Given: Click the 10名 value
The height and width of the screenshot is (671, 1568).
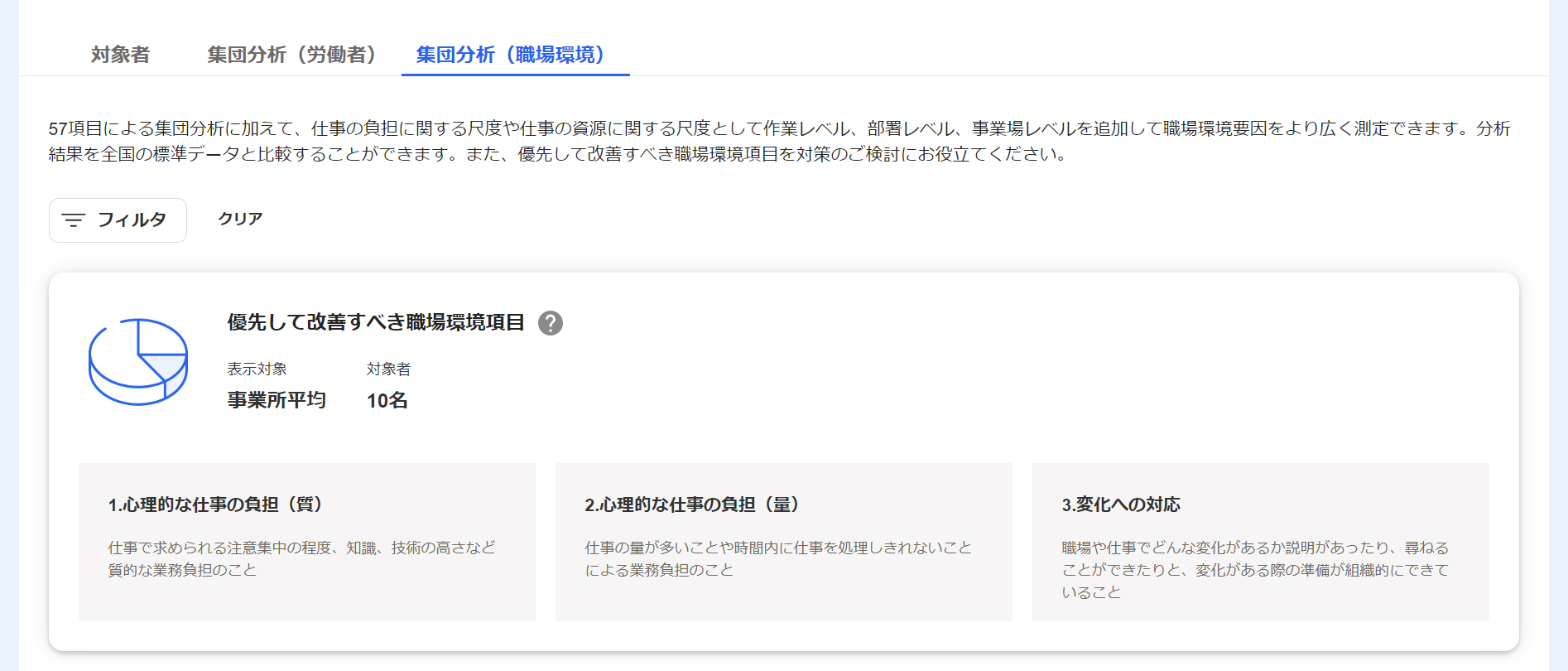Looking at the screenshot, I should 387,400.
